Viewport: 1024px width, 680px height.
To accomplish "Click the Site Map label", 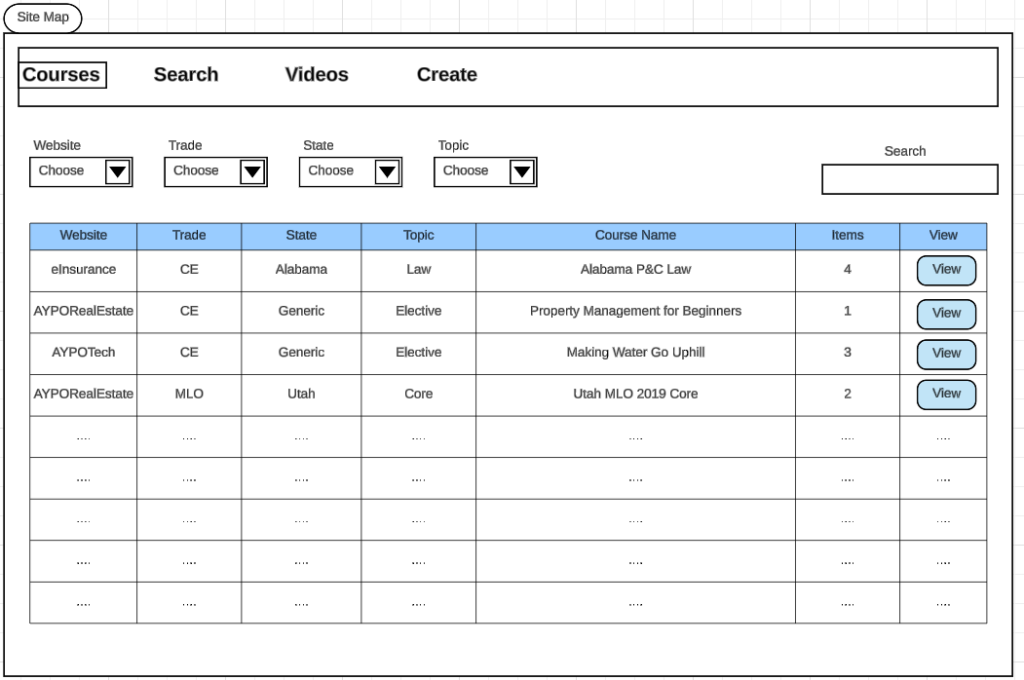I will coord(43,18).
